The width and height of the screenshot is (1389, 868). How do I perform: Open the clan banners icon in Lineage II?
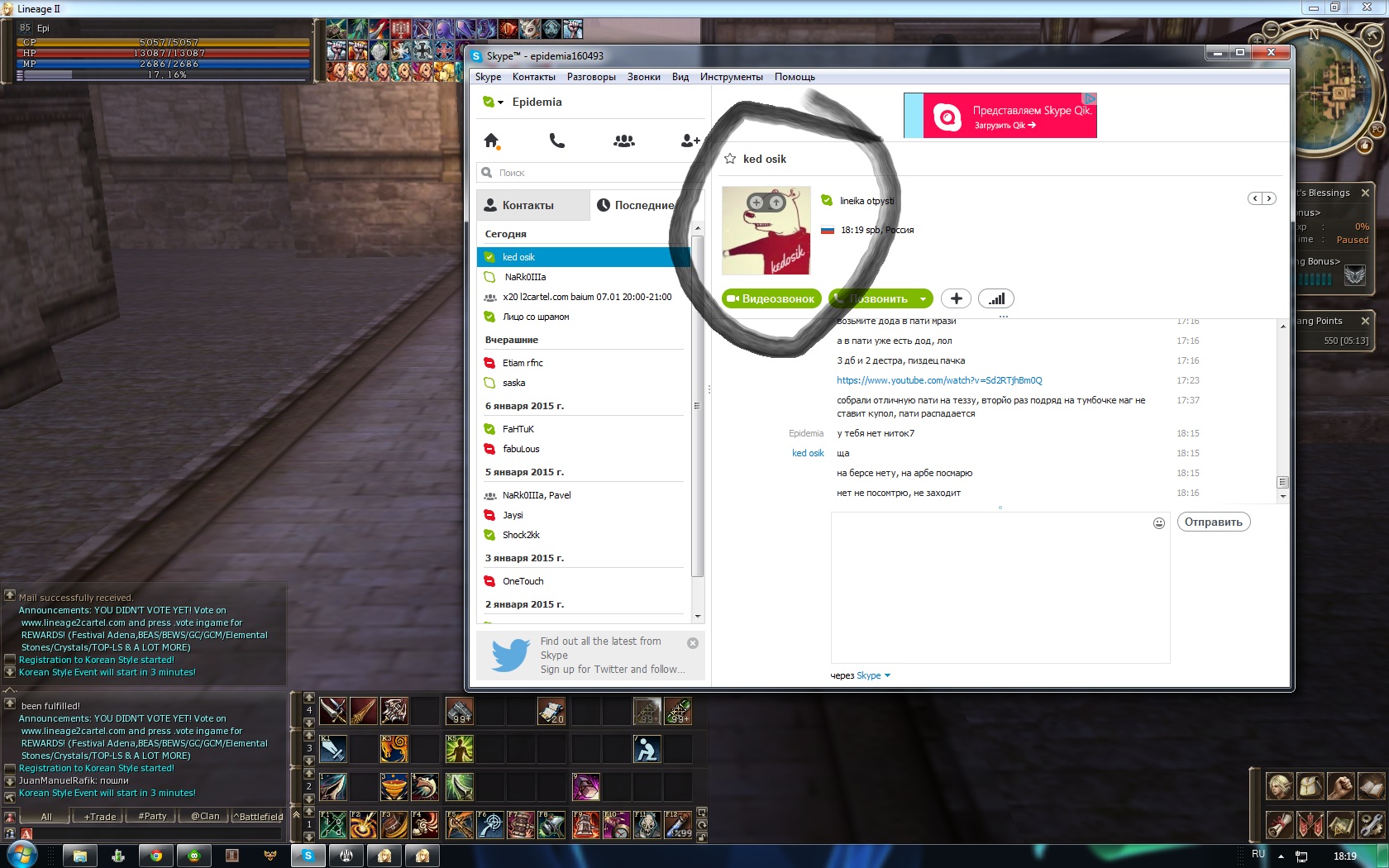(x=1310, y=824)
